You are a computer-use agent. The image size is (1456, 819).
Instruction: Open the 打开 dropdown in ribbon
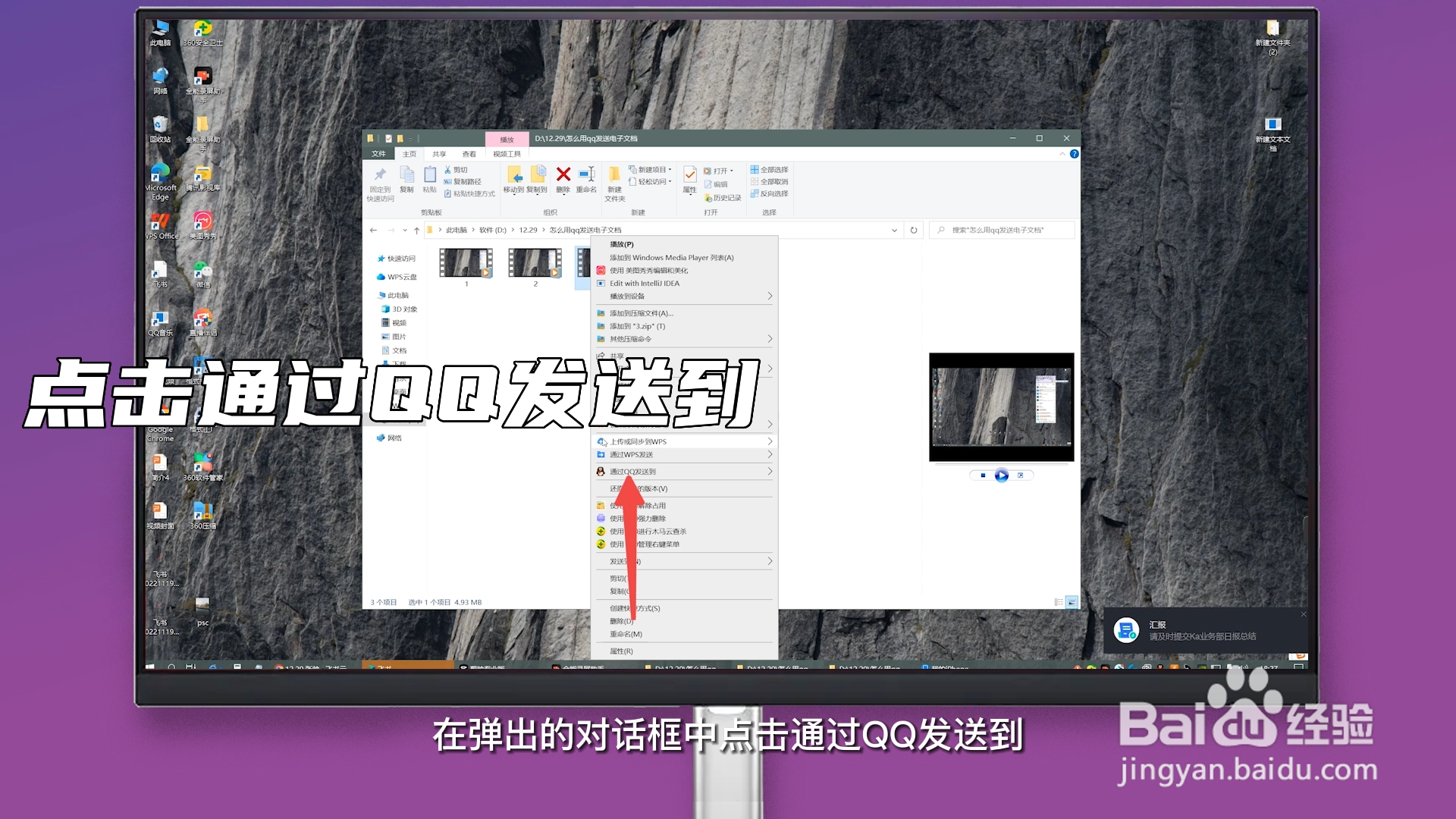click(718, 171)
